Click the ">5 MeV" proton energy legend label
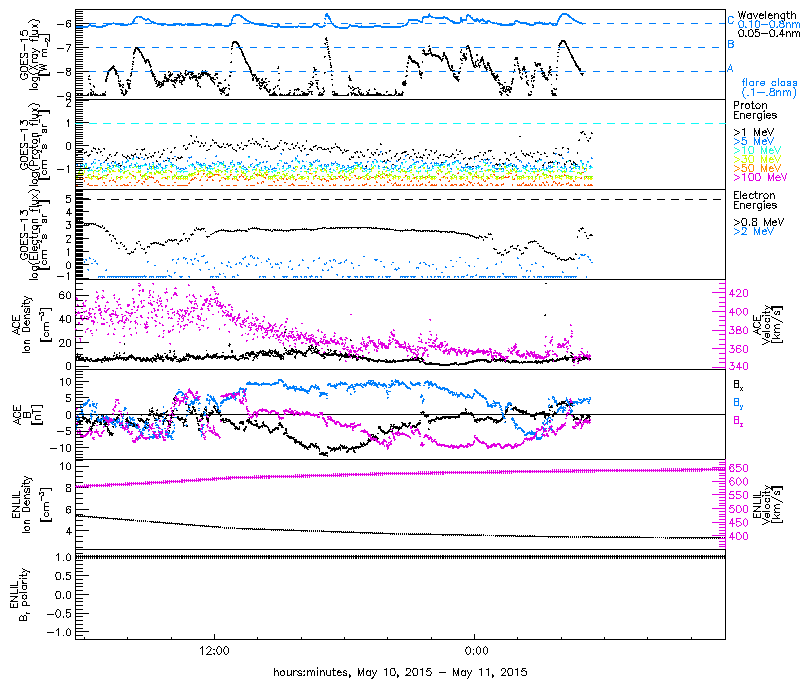The height and width of the screenshot is (680, 800). click(x=754, y=141)
